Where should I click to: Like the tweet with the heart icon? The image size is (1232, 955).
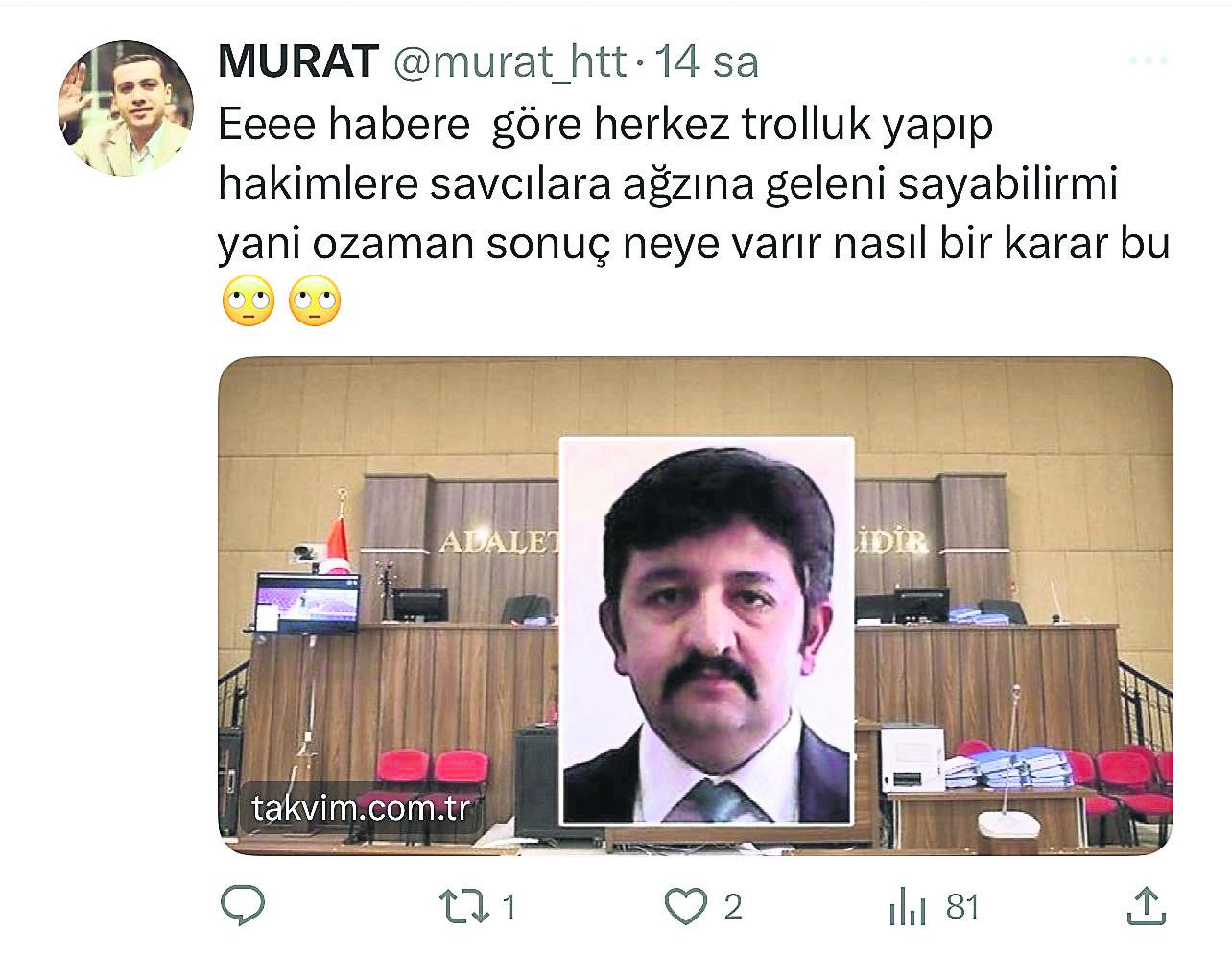(686, 906)
